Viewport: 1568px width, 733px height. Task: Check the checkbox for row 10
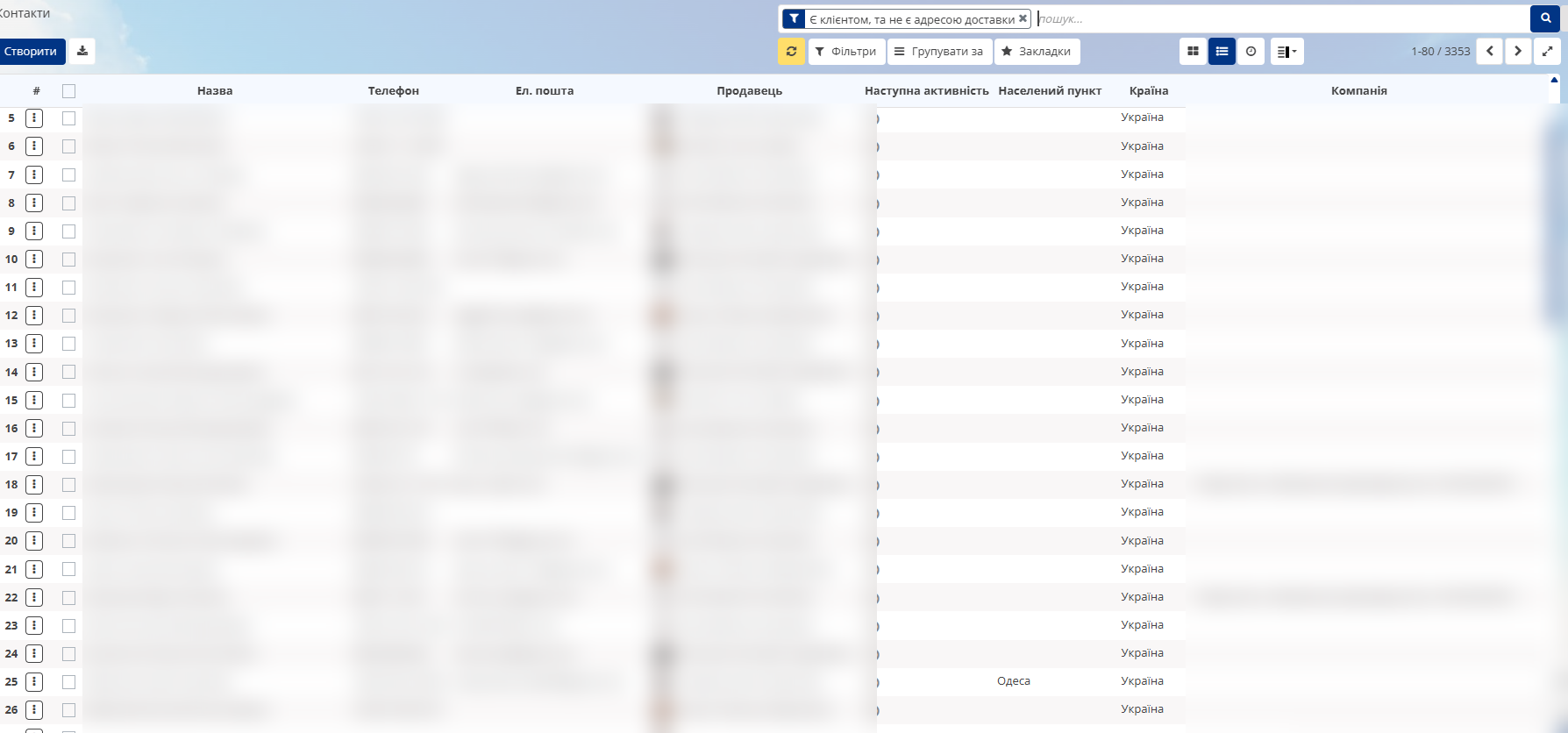click(69, 260)
